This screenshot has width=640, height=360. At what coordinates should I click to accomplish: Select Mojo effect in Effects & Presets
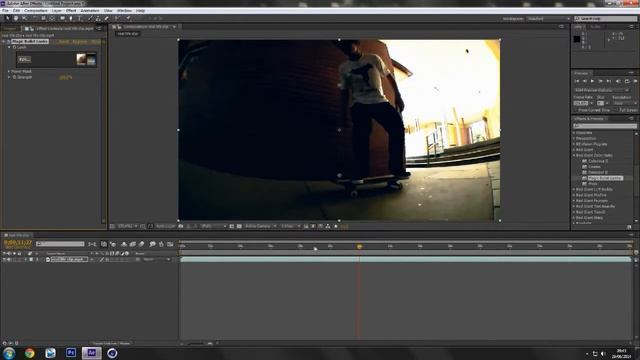[x=593, y=184]
